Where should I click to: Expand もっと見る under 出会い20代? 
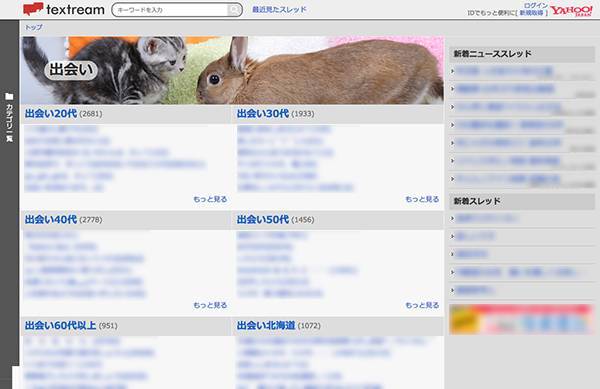point(210,199)
